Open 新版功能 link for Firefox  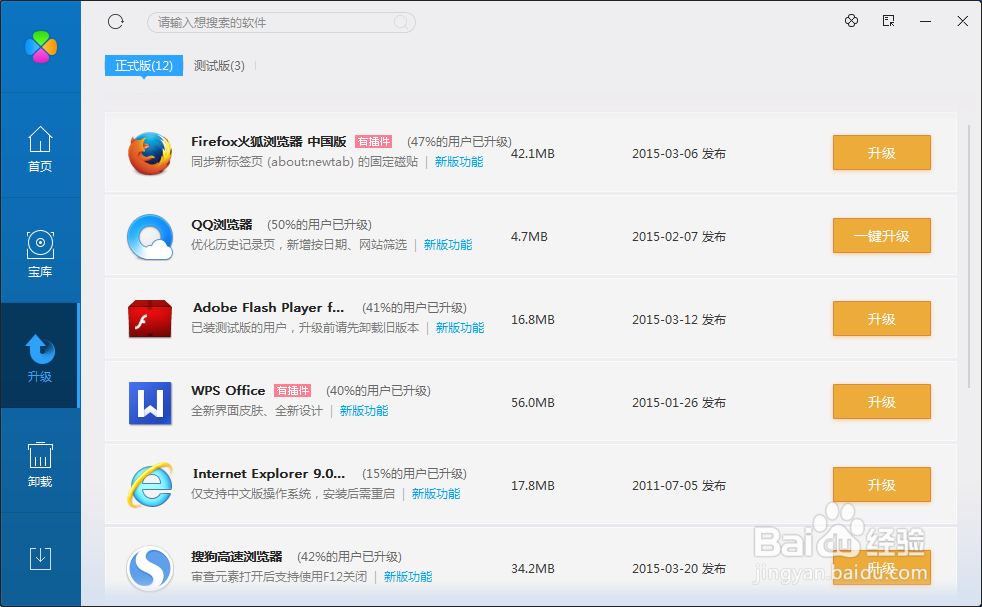pyautogui.click(x=459, y=162)
